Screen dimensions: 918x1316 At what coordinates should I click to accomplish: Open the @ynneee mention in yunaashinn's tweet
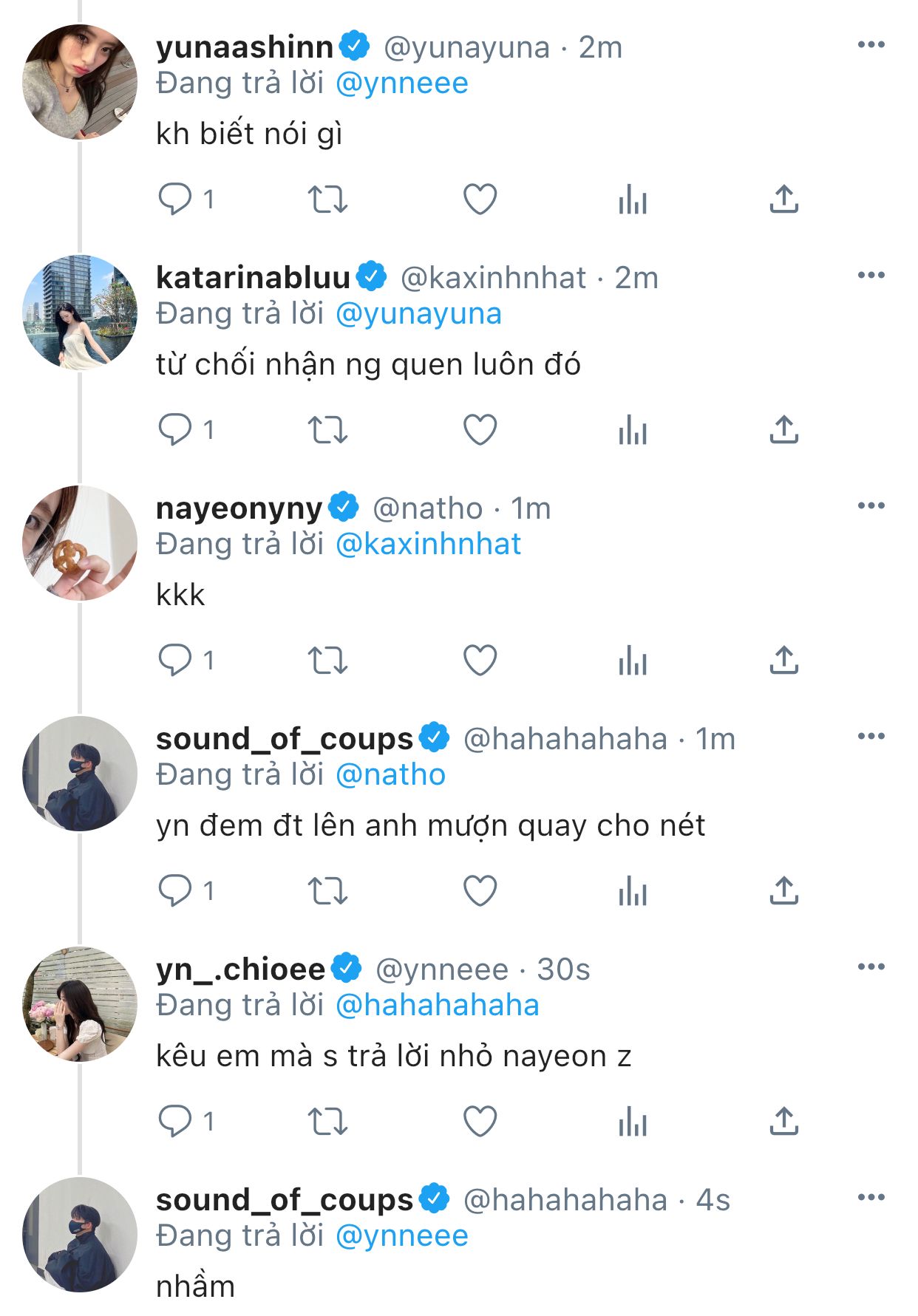[401, 83]
